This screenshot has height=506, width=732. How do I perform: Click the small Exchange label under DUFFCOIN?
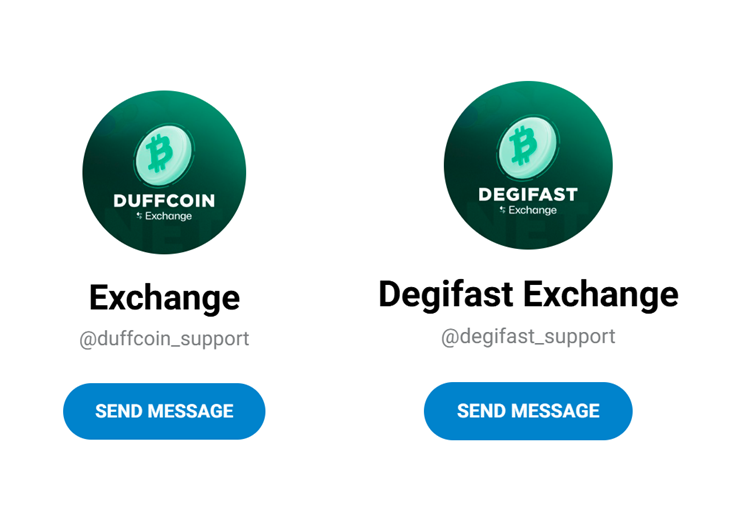(169, 216)
